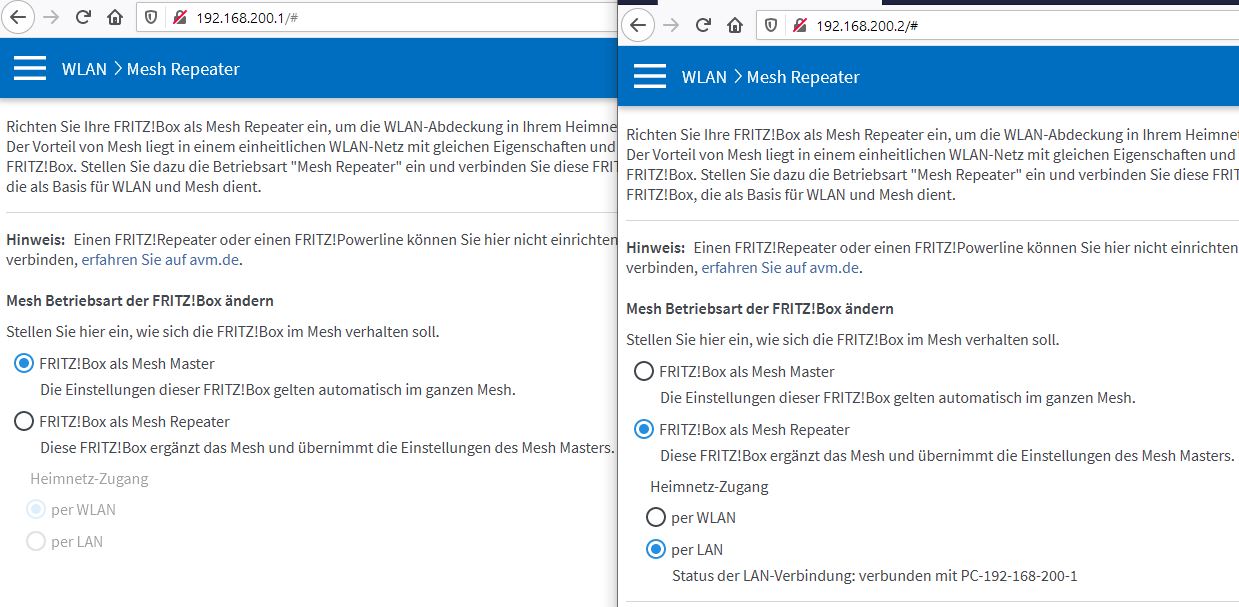Screen dimensions: 1239x607
Task: Click WLAN breadcrumb in 192.168.200.2 window
Action: click(x=704, y=77)
